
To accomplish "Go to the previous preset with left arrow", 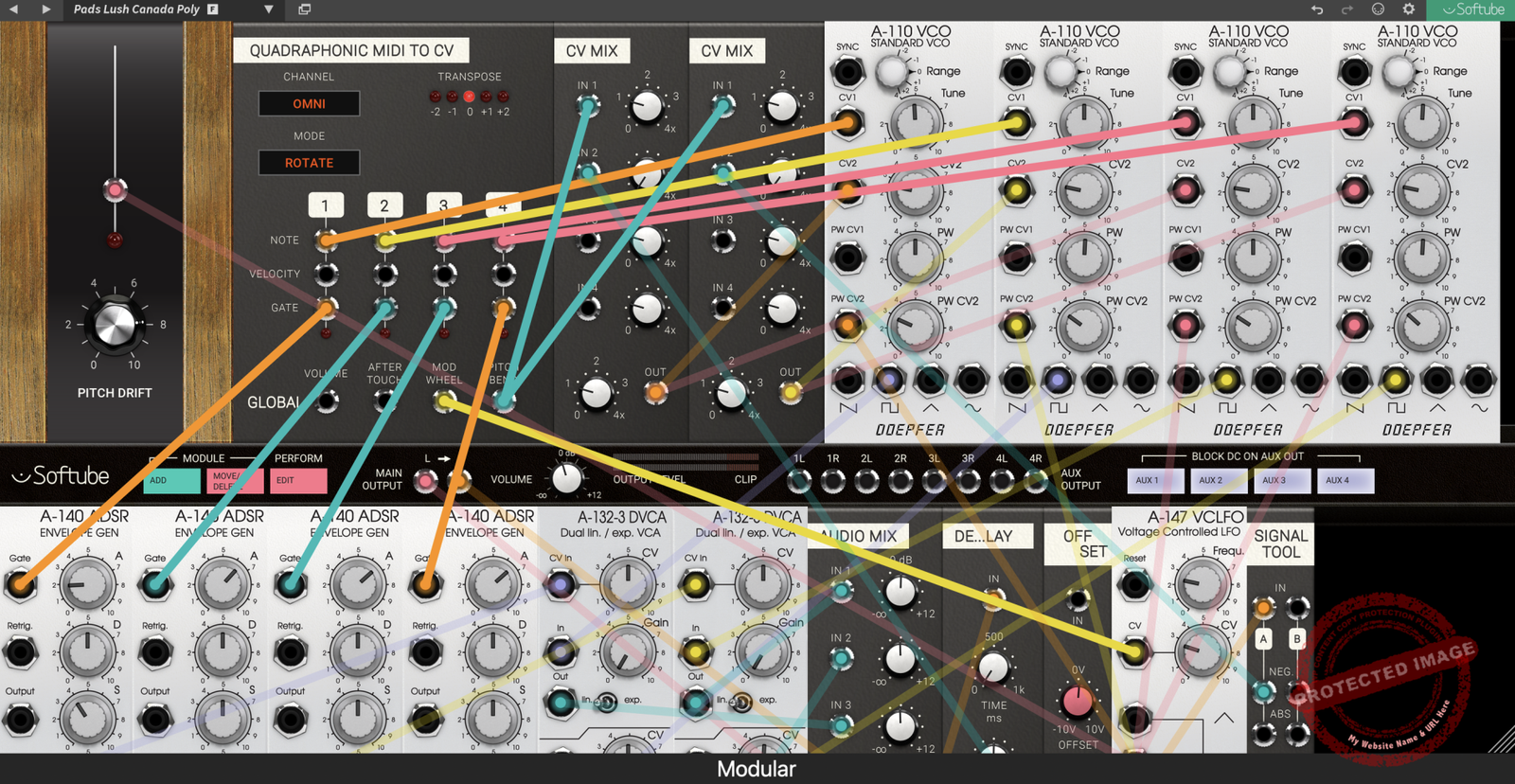I will pyautogui.click(x=13, y=9).
